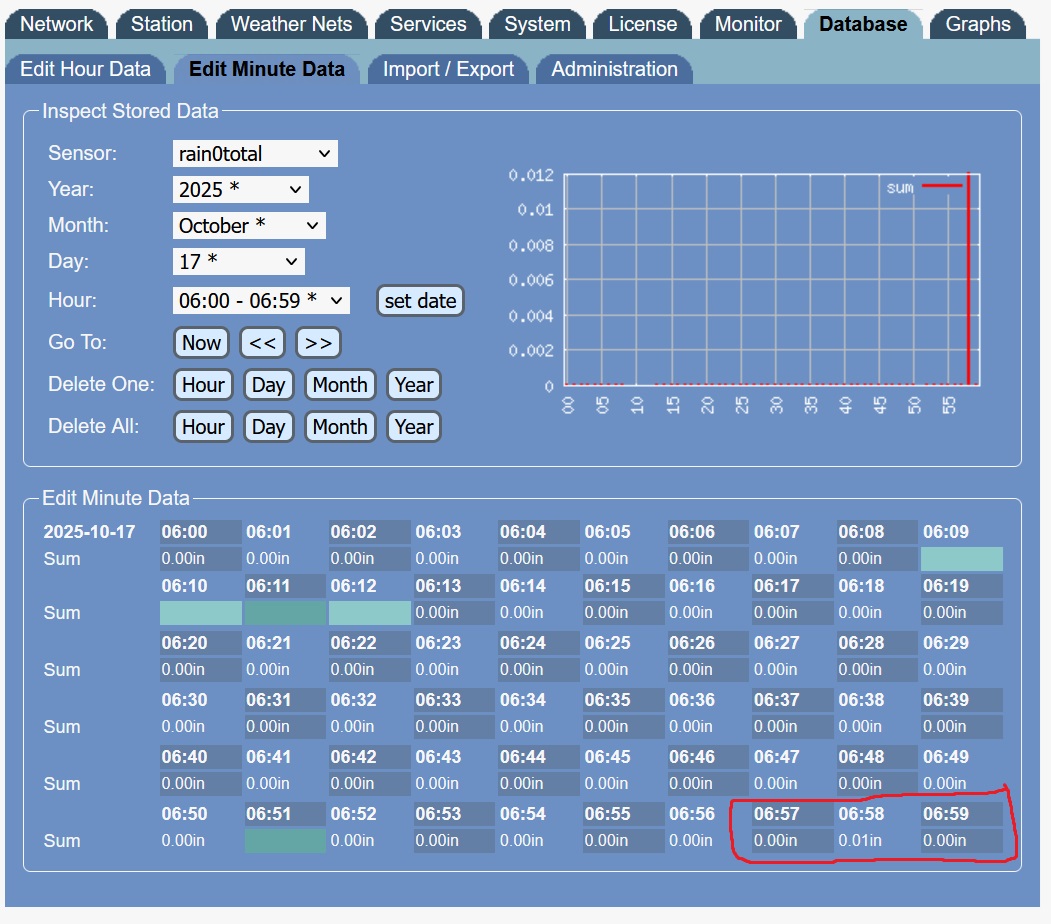Image resolution: width=1051 pixels, height=924 pixels.
Task: Select the Import / Export sub-tab
Action: [448, 69]
